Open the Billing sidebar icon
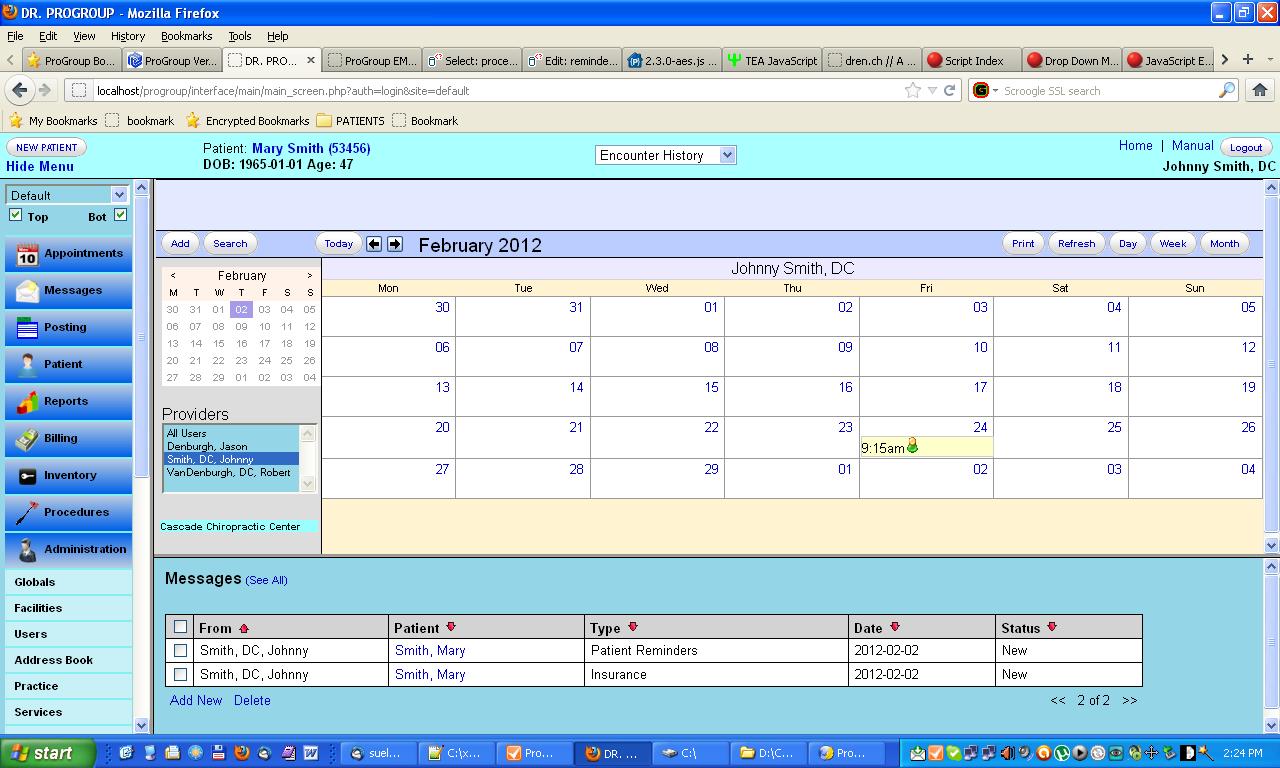Viewport: 1280px width, 768px height. [25, 438]
